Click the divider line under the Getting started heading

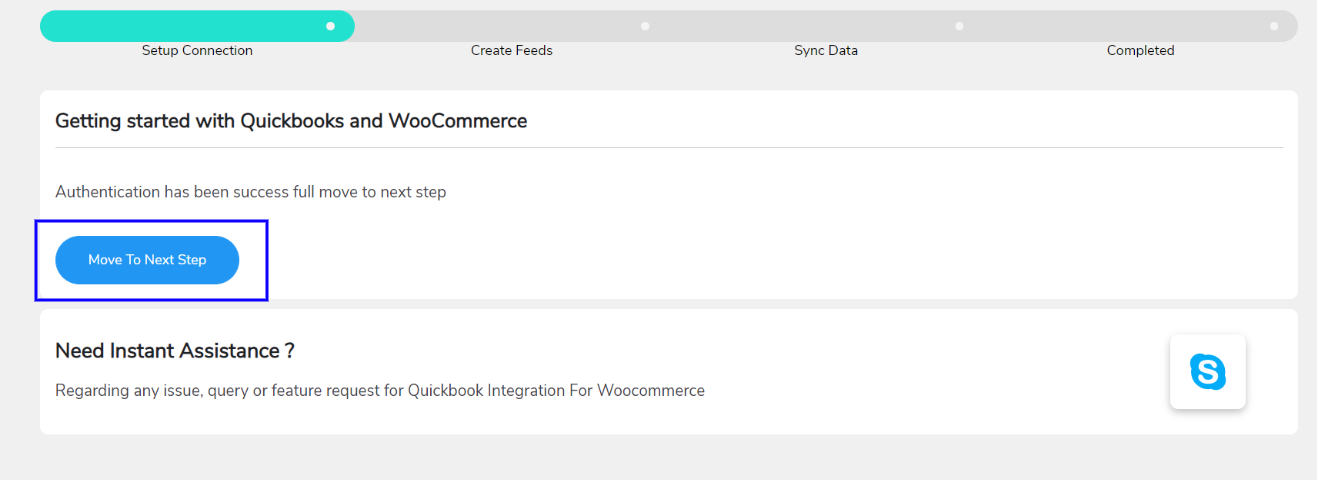coord(669,148)
